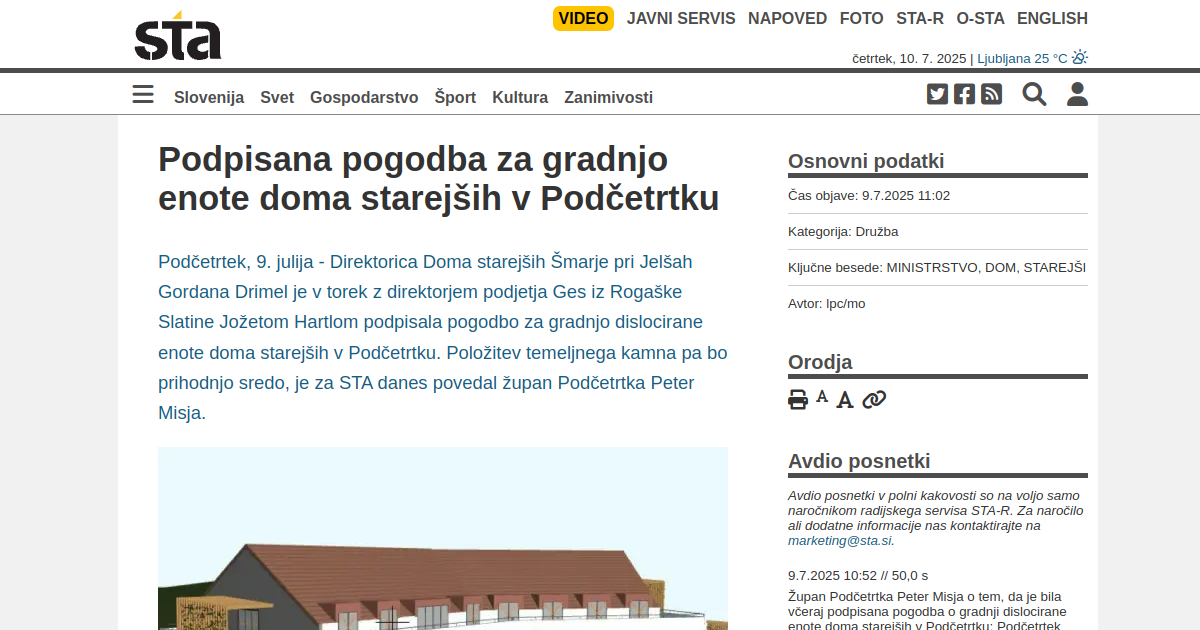Click the search magnifier icon

point(1034,94)
